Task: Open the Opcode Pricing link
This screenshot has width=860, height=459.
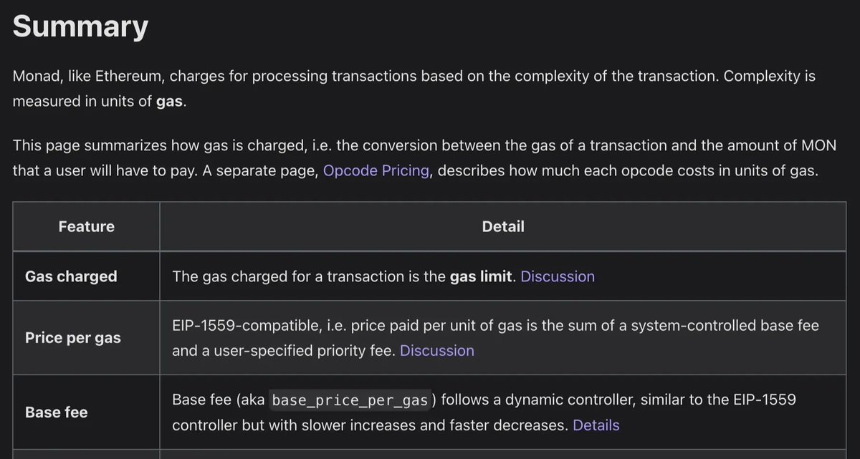Action: coord(376,171)
